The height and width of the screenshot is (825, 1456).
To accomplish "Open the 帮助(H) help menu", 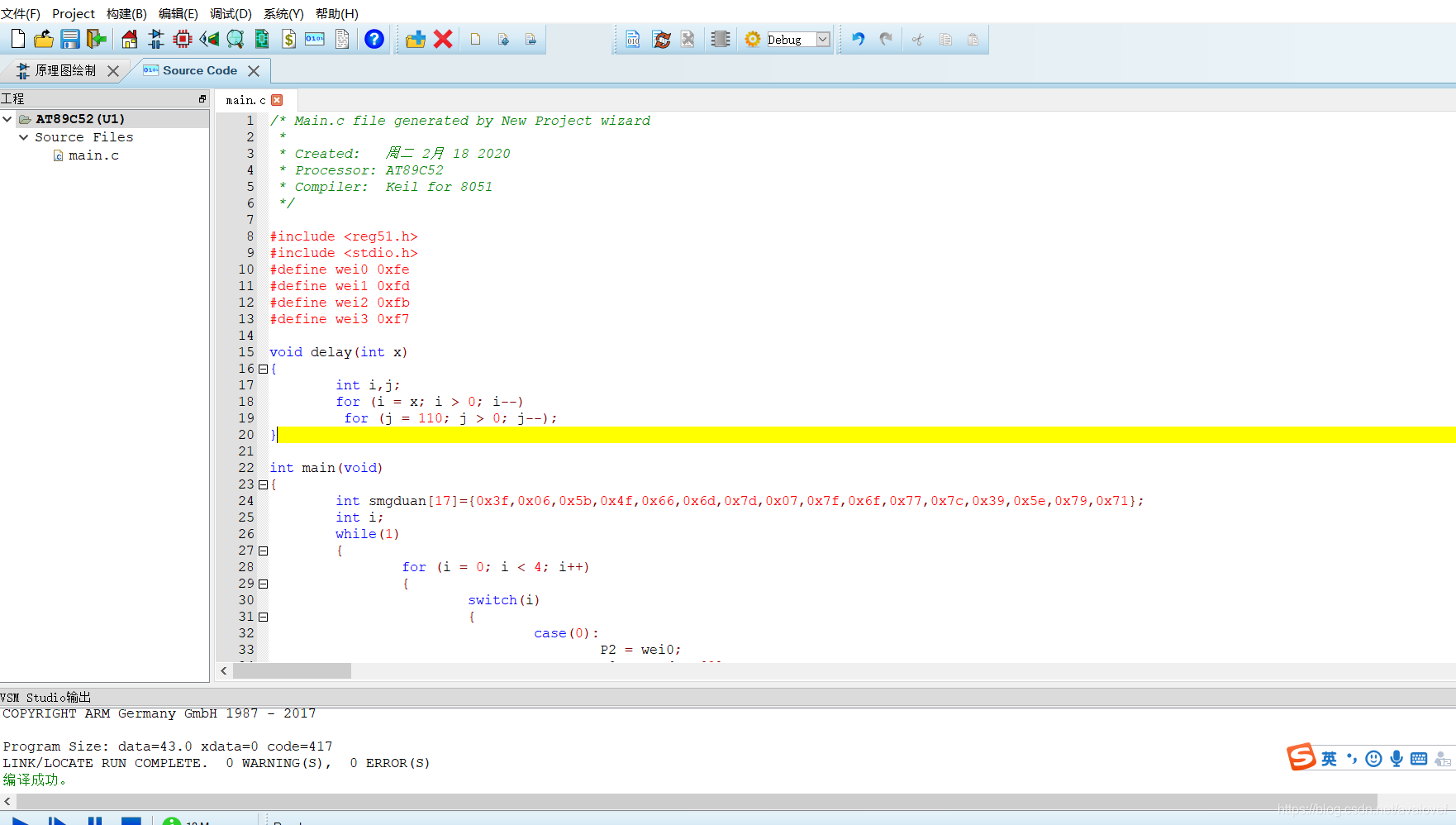I will pyautogui.click(x=337, y=13).
